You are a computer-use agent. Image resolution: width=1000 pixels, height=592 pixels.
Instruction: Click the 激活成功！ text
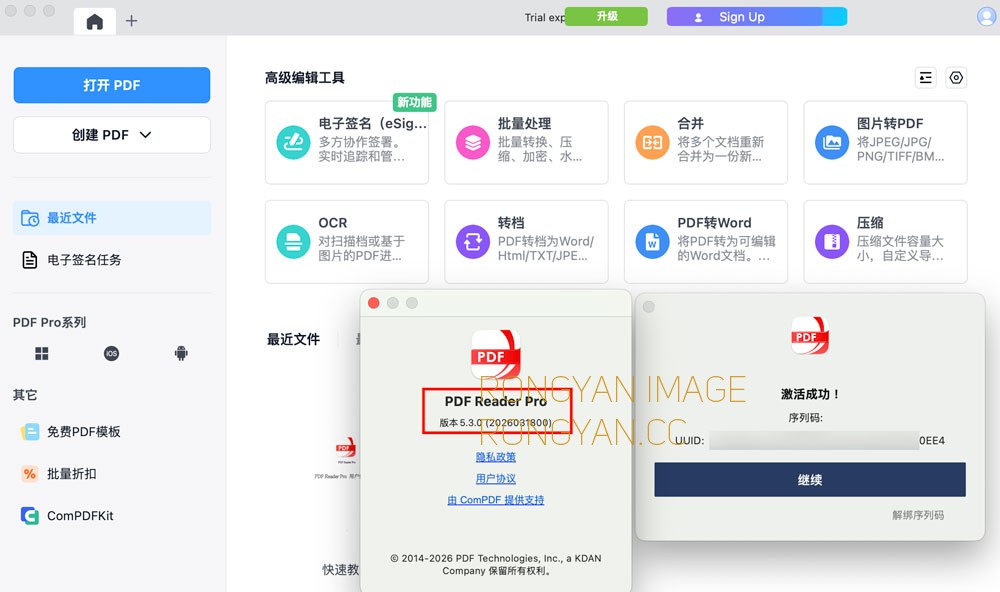pyautogui.click(x=810, y=394)
